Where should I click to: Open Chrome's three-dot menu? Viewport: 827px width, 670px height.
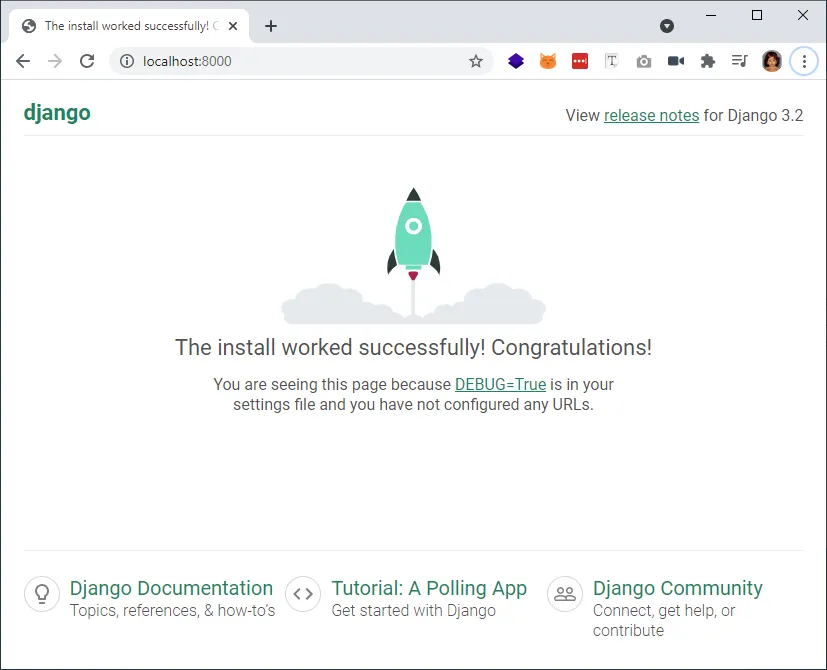coord(804,61)
